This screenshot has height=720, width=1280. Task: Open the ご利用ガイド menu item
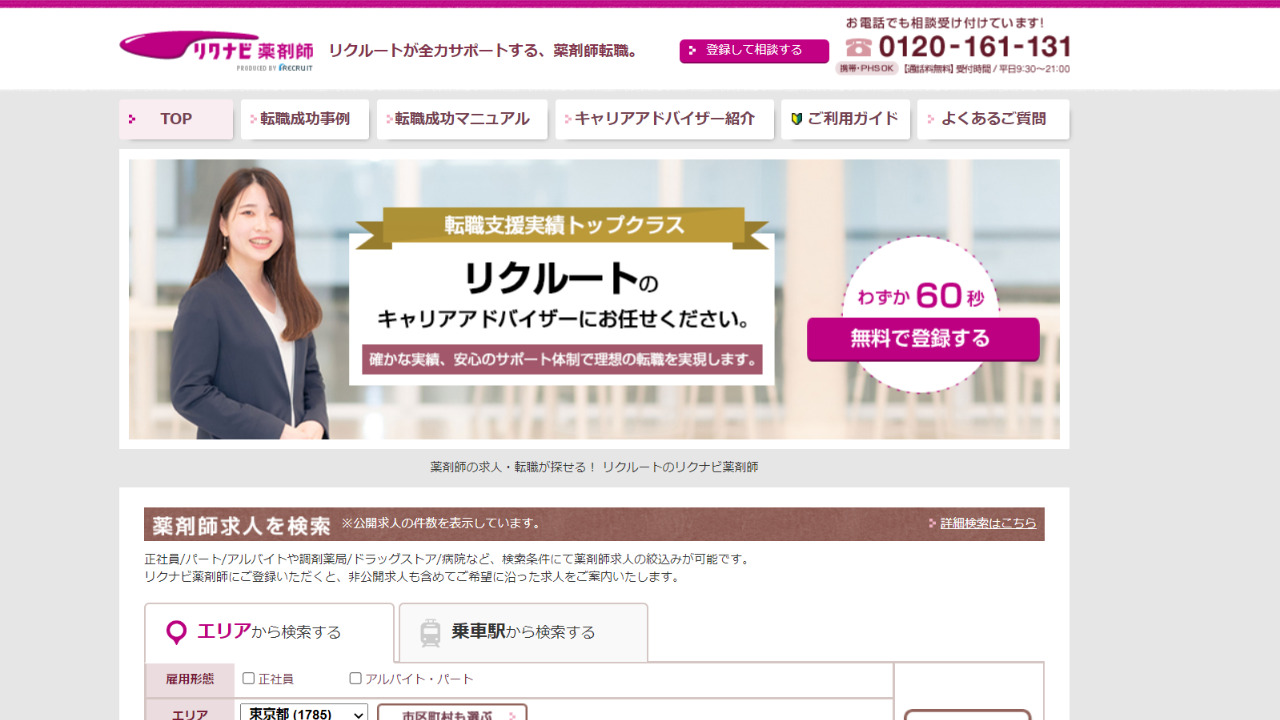846,119
